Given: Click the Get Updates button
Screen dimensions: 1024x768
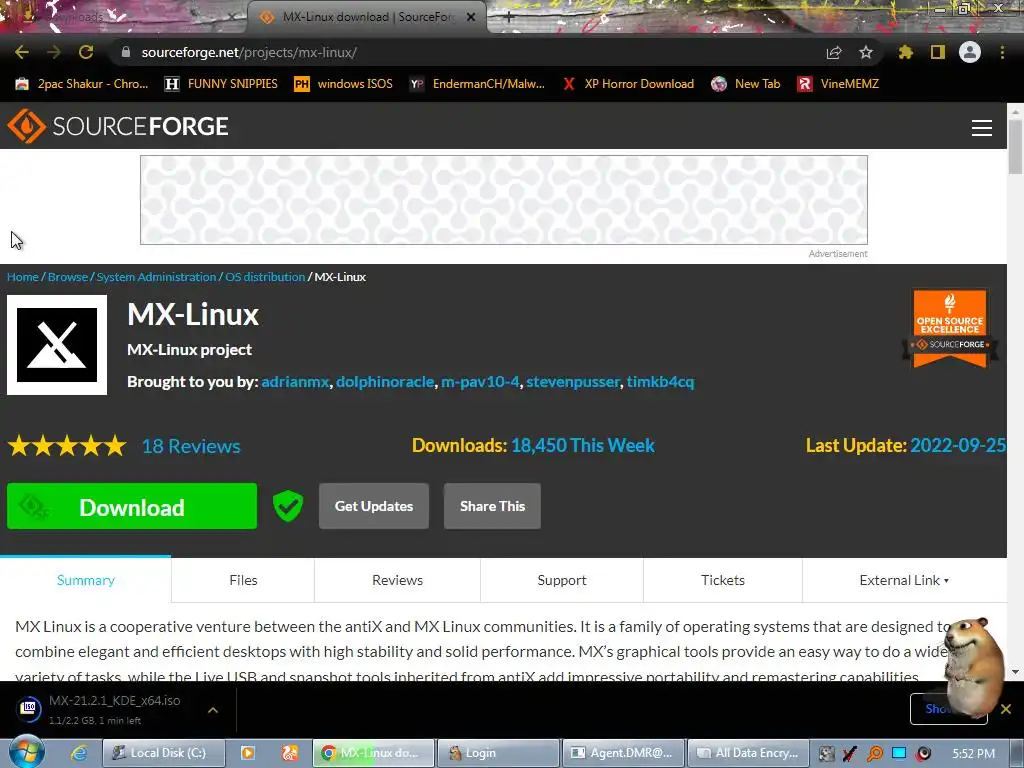Looking at the screenshot, I should (x=374, y=506).
